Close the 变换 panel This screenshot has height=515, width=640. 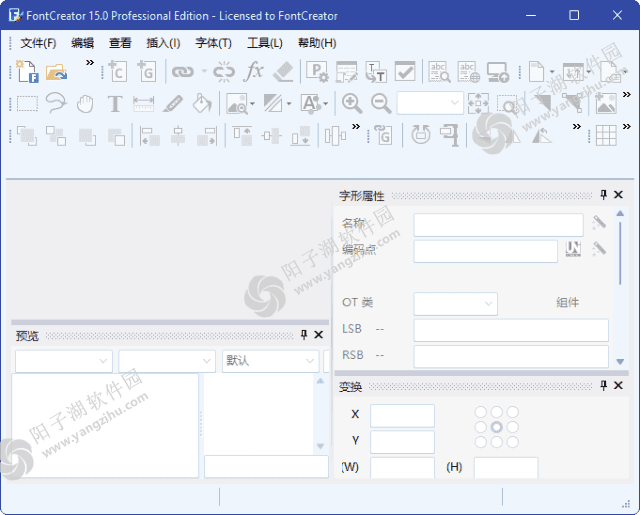coord(618,385)
